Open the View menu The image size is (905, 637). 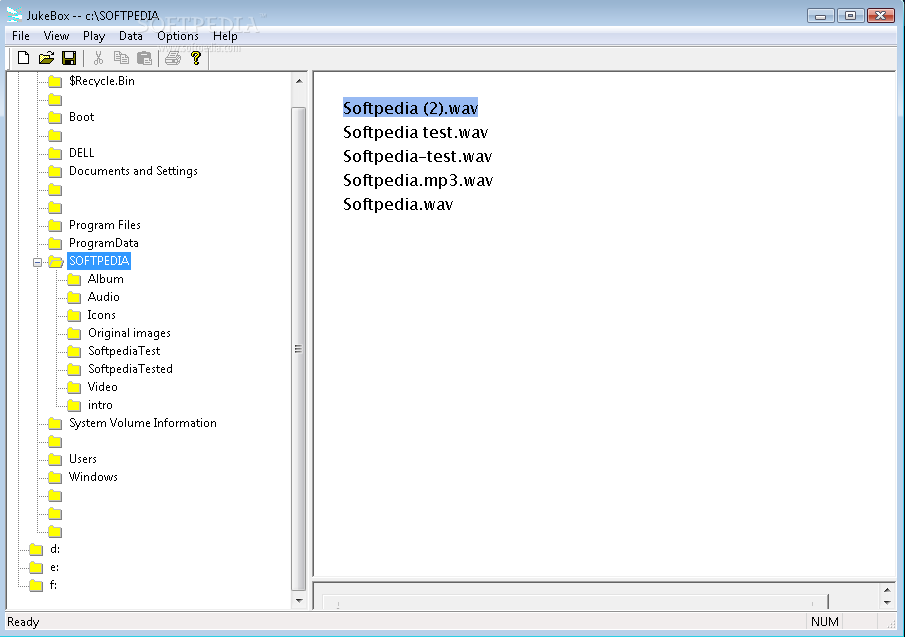tap(56, 36)
